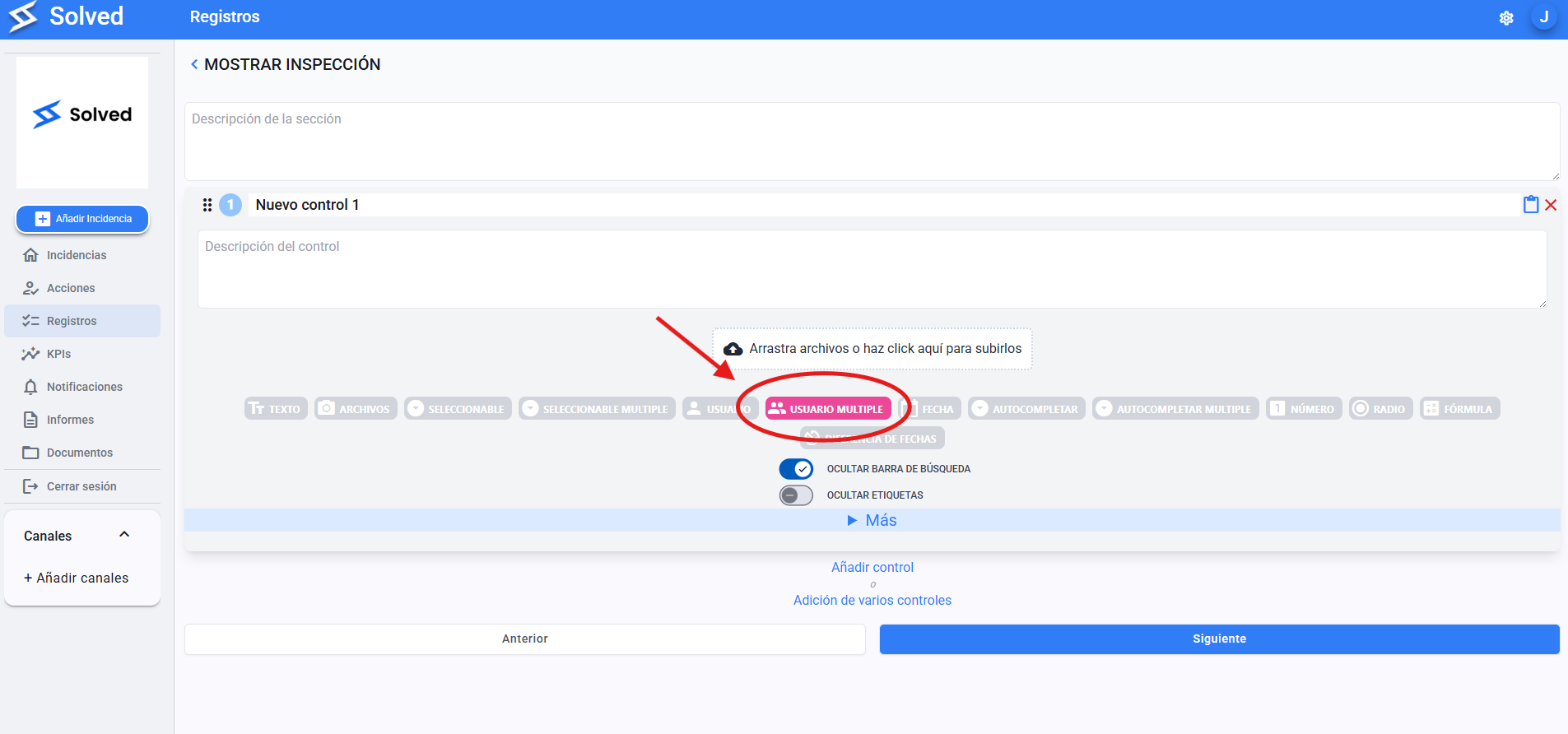The width and height of the screenshot is (1568, 734).
Task: Edit the Nuevo control 1 name field
Action: click(x=882, y=205)
